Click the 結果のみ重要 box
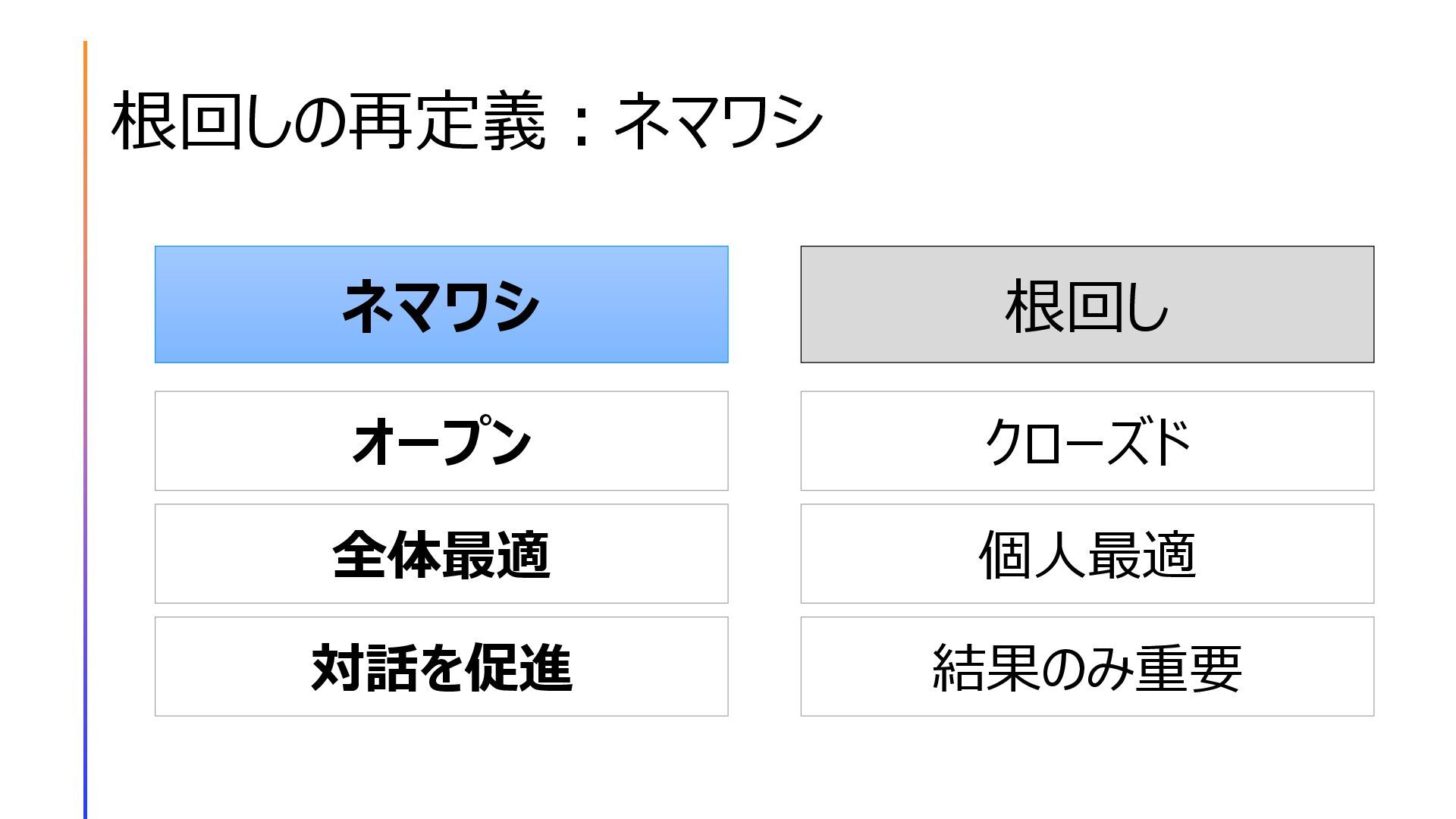The height and width of the screenshot is (819, 1456). [x=1087, y=667]
